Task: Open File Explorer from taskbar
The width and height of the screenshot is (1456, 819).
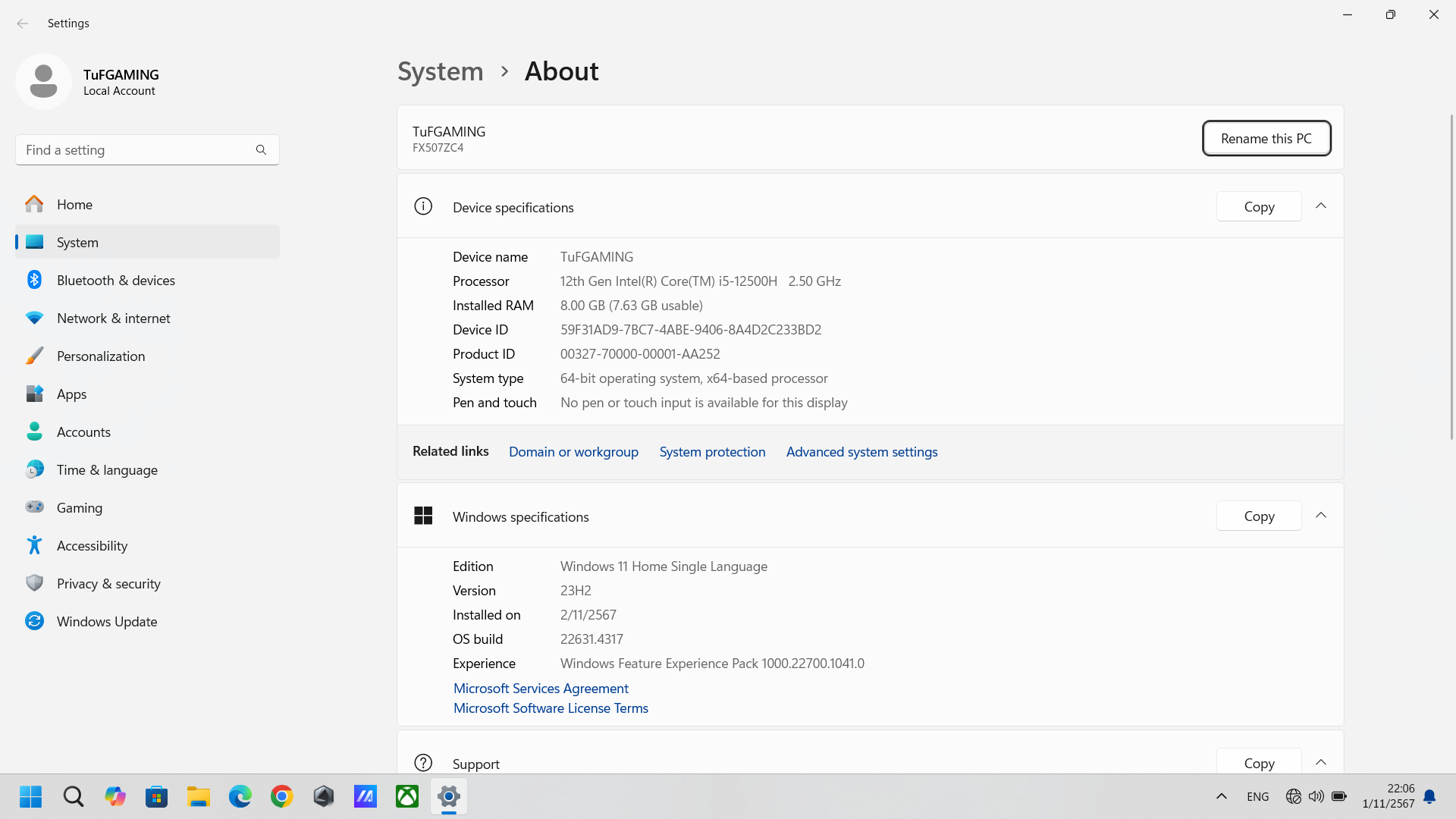Action: (198, 796)
